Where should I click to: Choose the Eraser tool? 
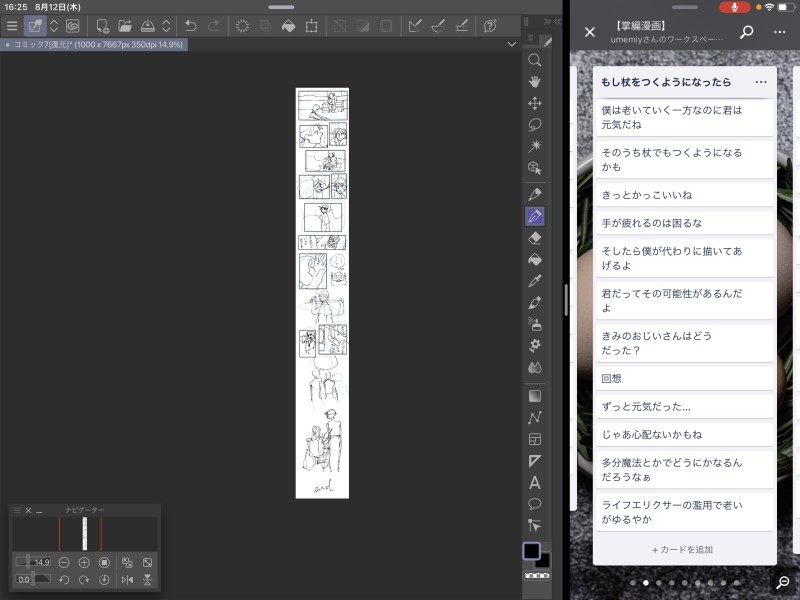[x=535, y=238]
